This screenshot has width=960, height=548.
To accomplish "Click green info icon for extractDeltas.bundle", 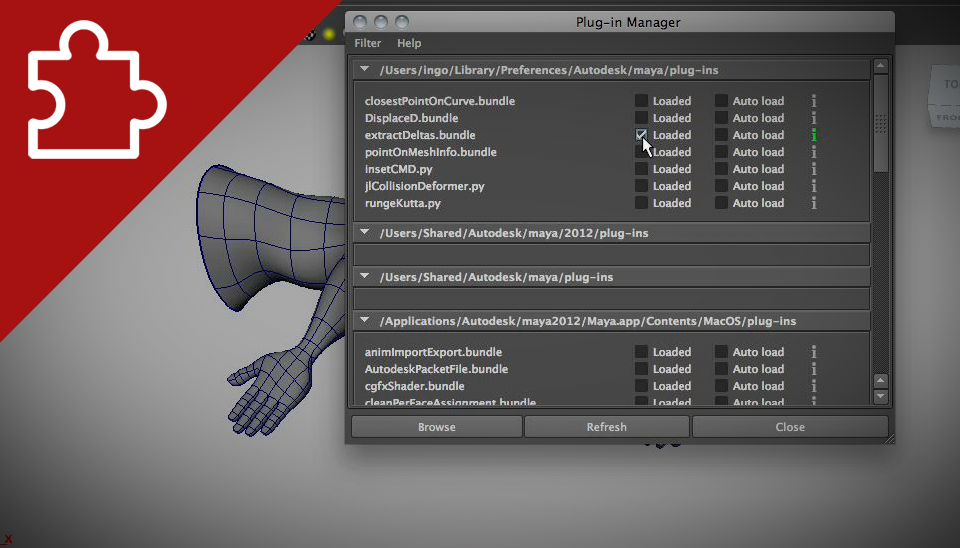I will [x=814, y=135].
